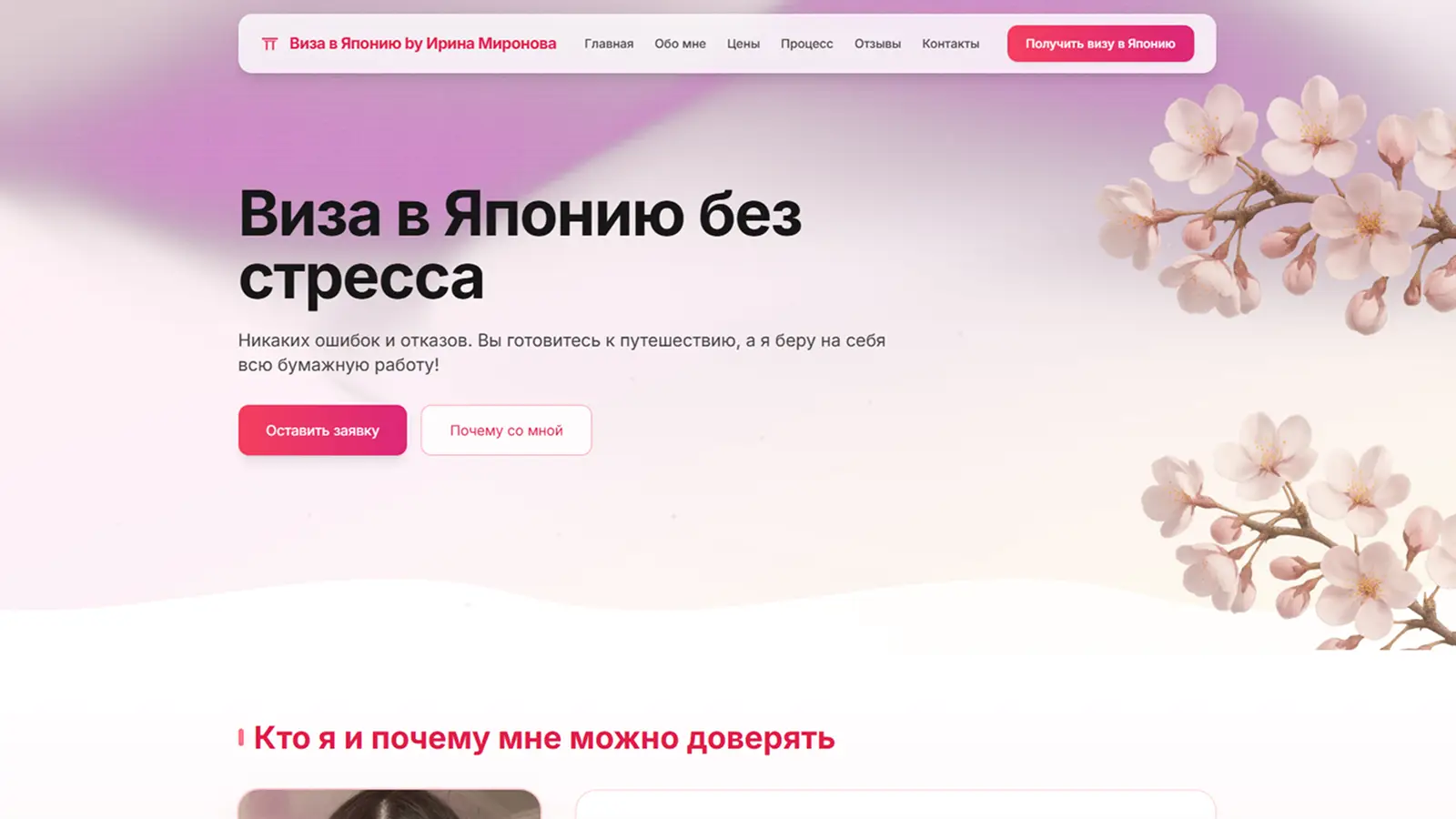Click the subtitle paragraph starting Никаких ошибок и отказов

[x=561, y=352]
